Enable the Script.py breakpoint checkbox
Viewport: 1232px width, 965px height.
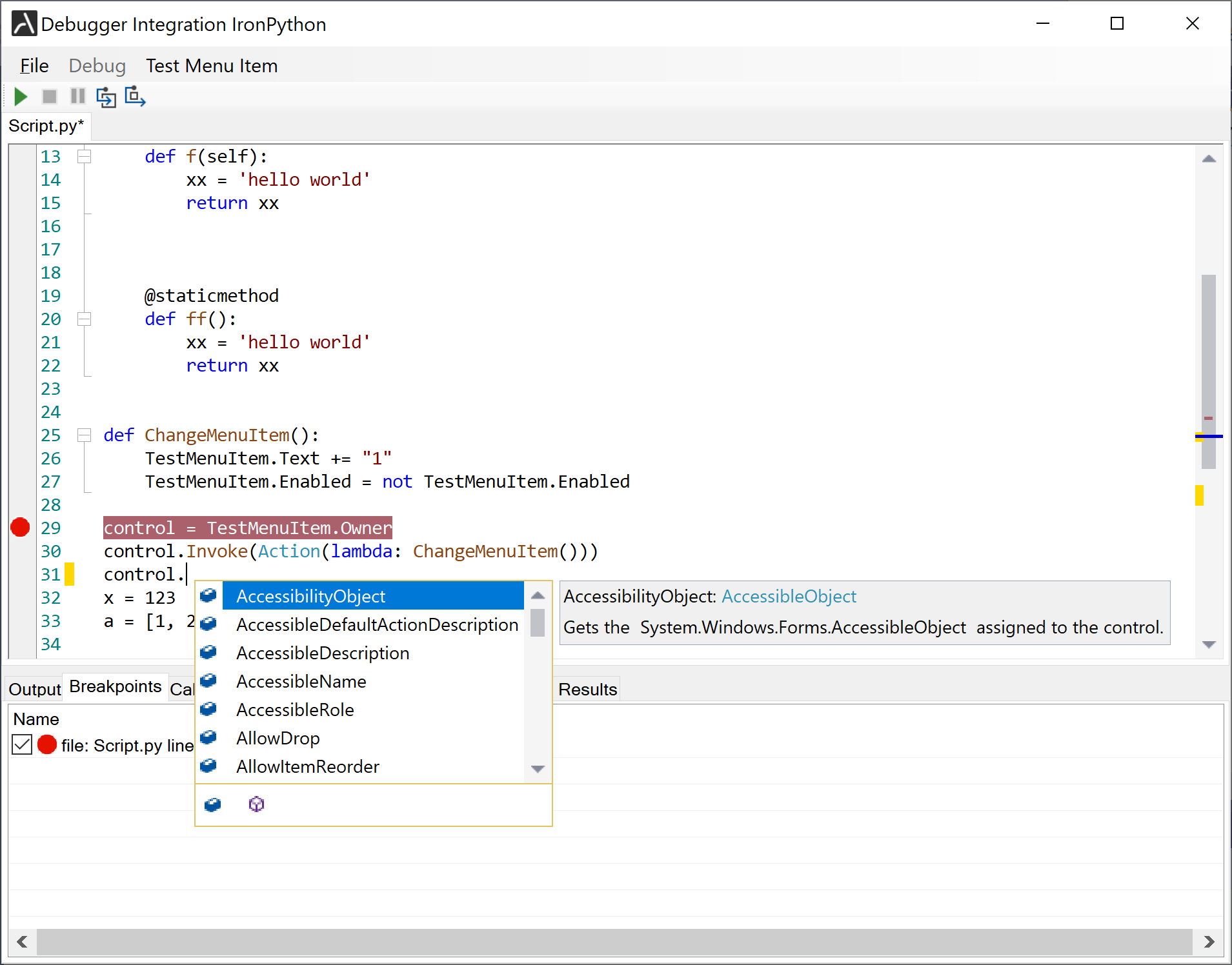pyautogui.click(x=21, y=745)
